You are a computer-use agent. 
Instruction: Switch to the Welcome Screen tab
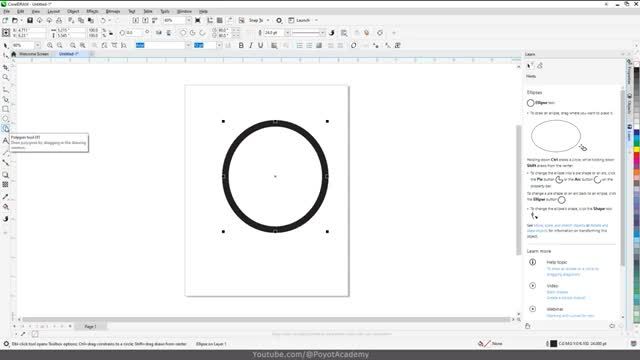point(34,54)
